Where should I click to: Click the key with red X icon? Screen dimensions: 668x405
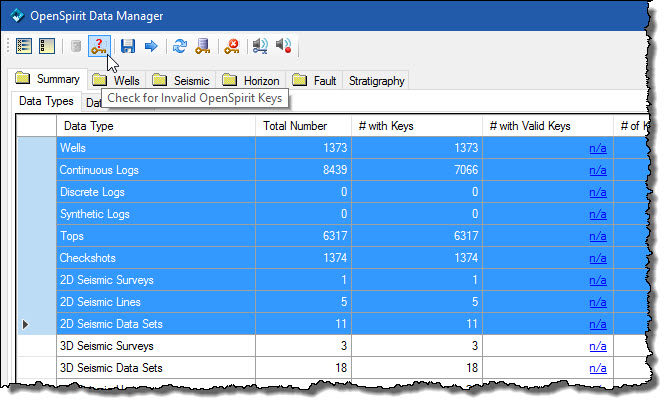pos(232,46)
